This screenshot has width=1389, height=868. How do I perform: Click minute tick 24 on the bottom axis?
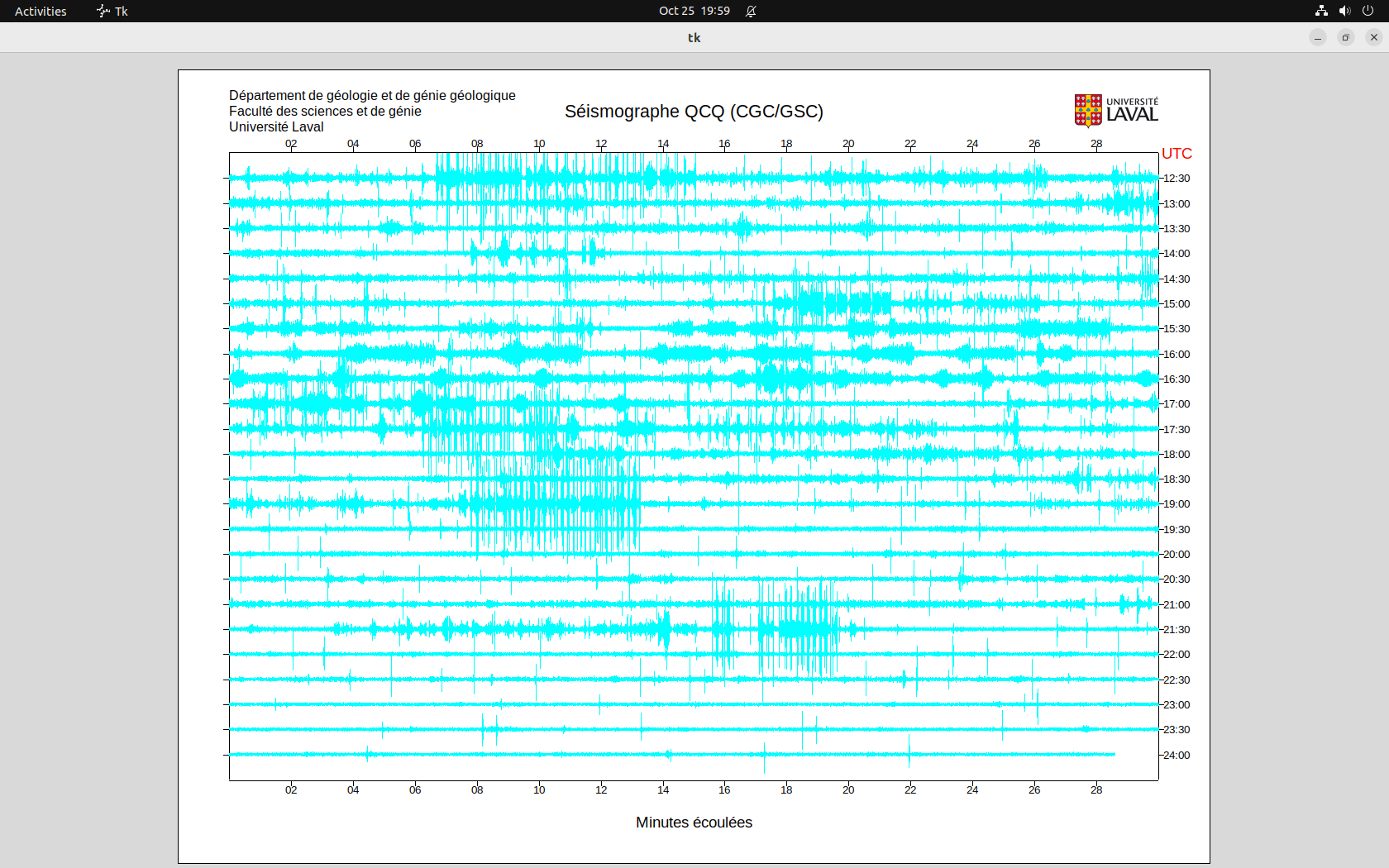point(972,790)
